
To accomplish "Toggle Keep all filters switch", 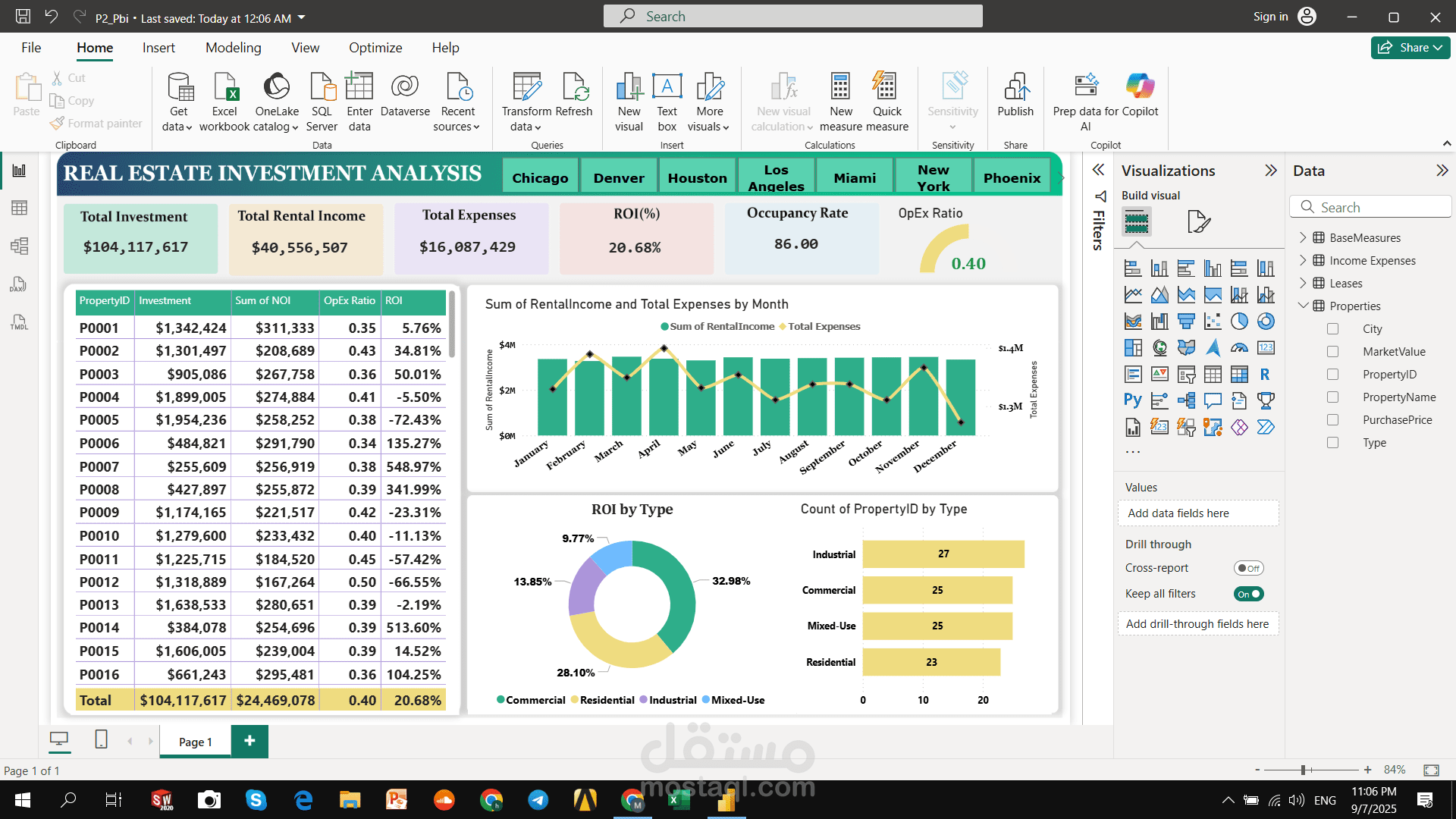I will point(1248,594).
